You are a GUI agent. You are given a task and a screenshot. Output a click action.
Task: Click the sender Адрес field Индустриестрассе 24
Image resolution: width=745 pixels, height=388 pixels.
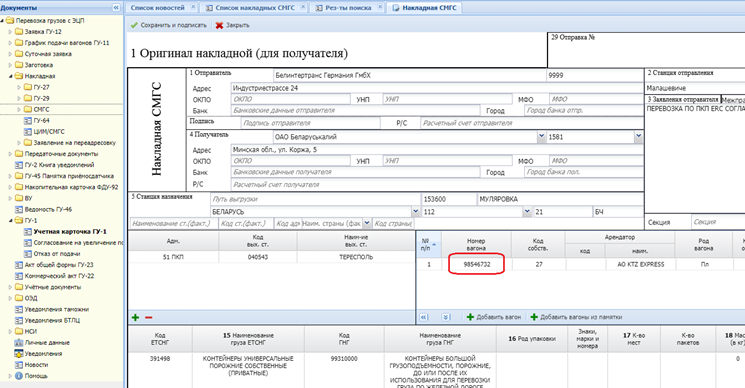tap(437, 88)
